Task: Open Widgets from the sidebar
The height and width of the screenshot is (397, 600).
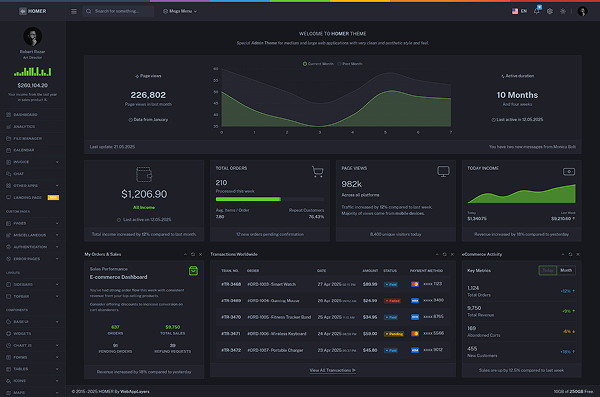Action: pyautogui.click(x=33, y=333)
